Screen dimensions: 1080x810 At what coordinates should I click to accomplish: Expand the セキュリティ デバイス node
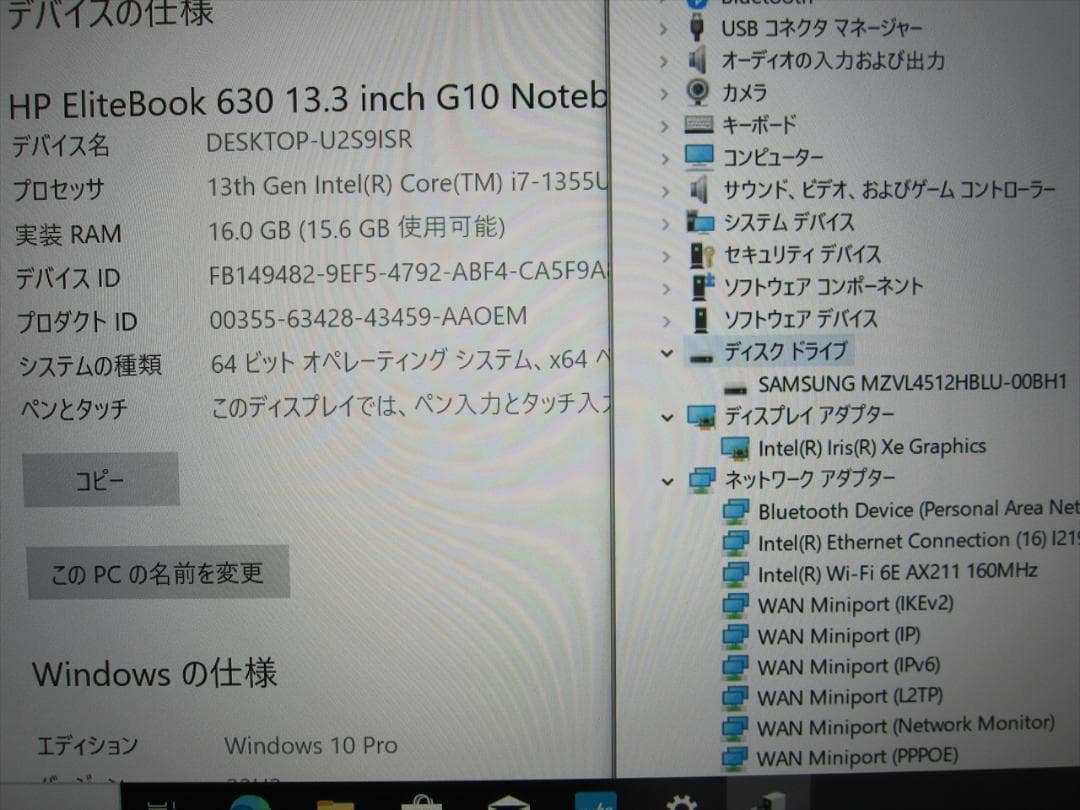coord(665,256)
